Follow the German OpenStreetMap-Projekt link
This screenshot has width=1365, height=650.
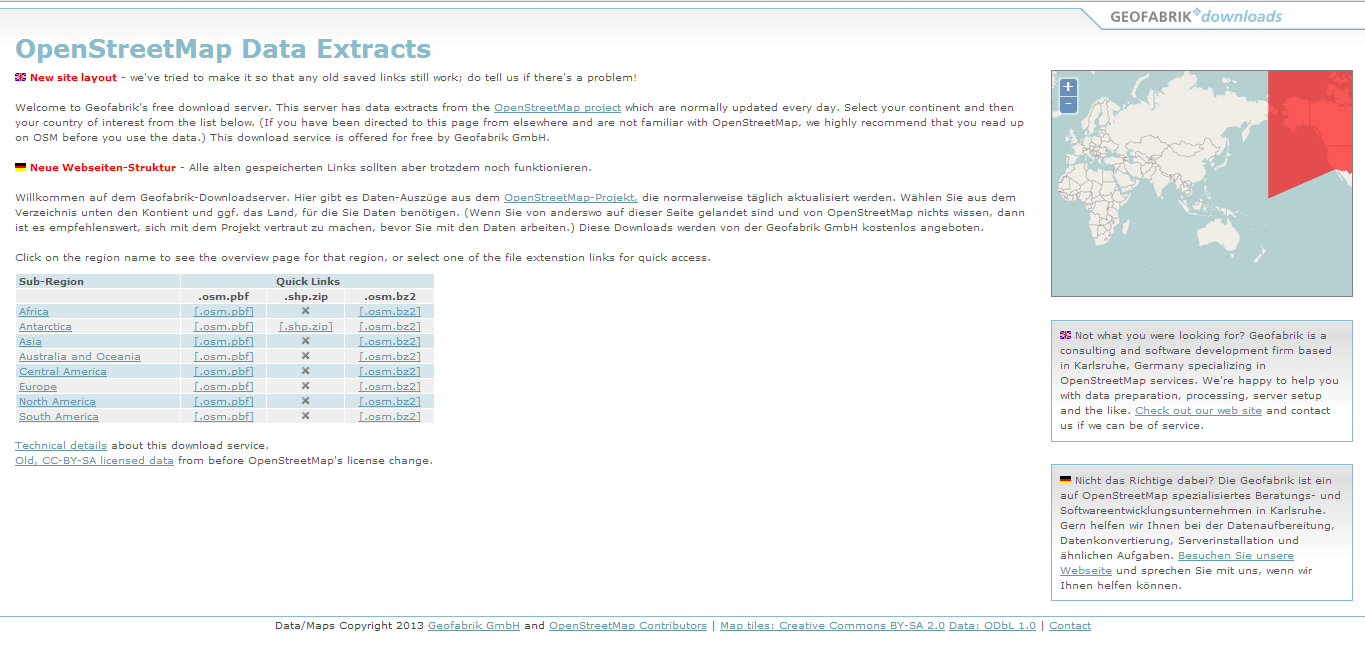click(570, 198)
